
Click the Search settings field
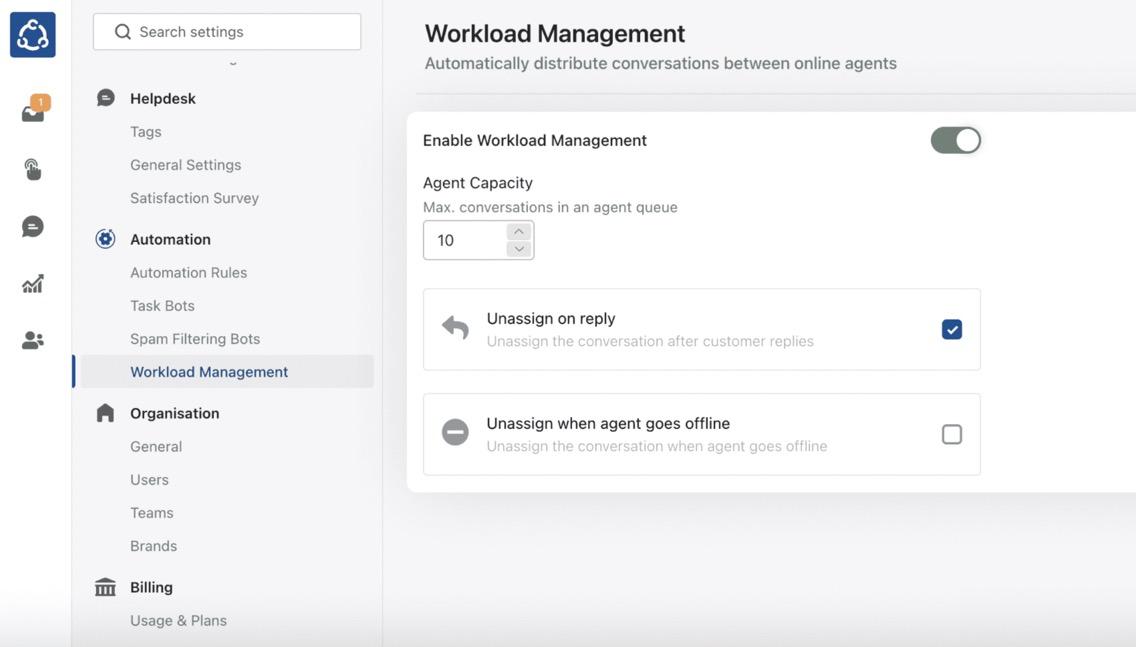tap(227, 32)
